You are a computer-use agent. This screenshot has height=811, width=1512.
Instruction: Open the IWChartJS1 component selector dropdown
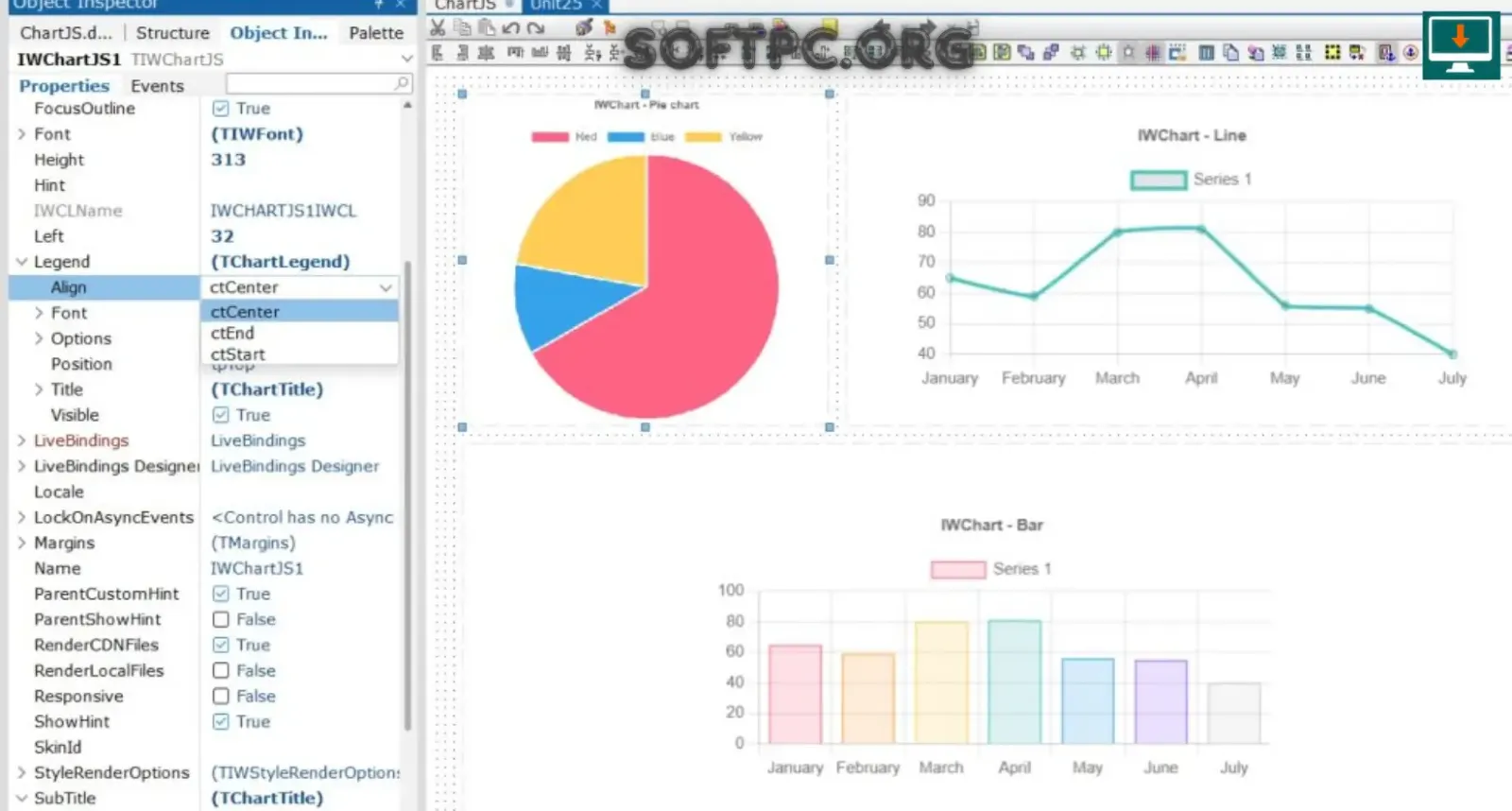(406, 59)
